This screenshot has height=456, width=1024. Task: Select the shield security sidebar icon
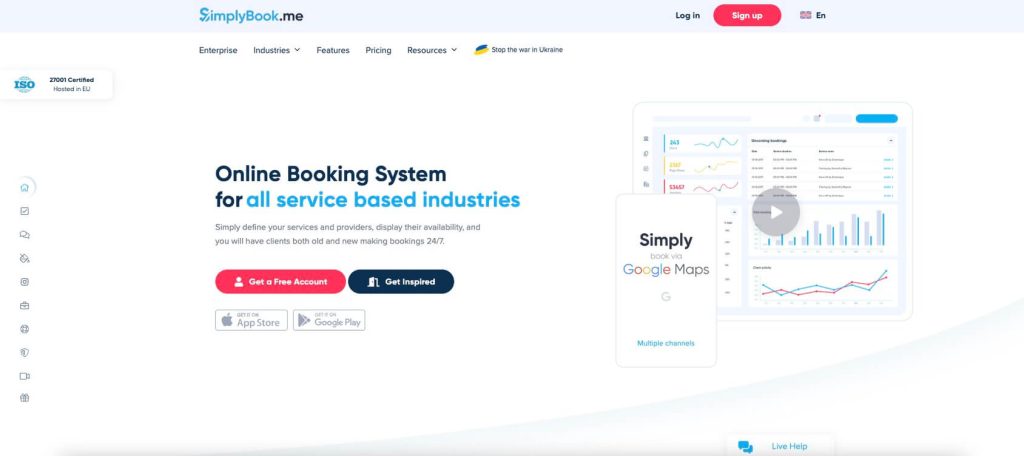coord(25,352)
